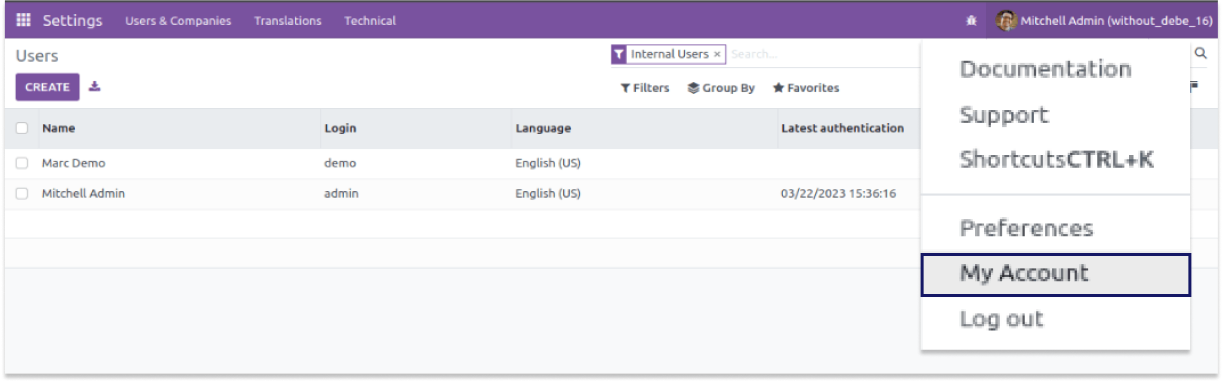Open the Group By dropdown
The width and height of the screenshot is (1222, 382).
(x=721, y=88)
